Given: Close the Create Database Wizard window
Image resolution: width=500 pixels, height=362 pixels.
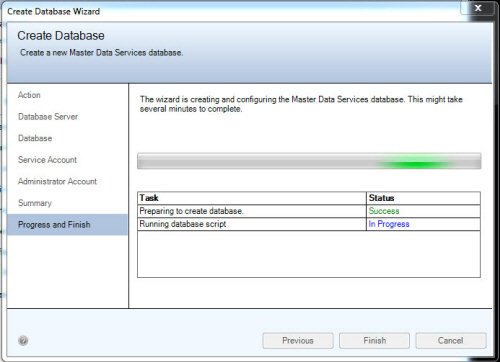Looking at the screenshot, I should [478, 8].
